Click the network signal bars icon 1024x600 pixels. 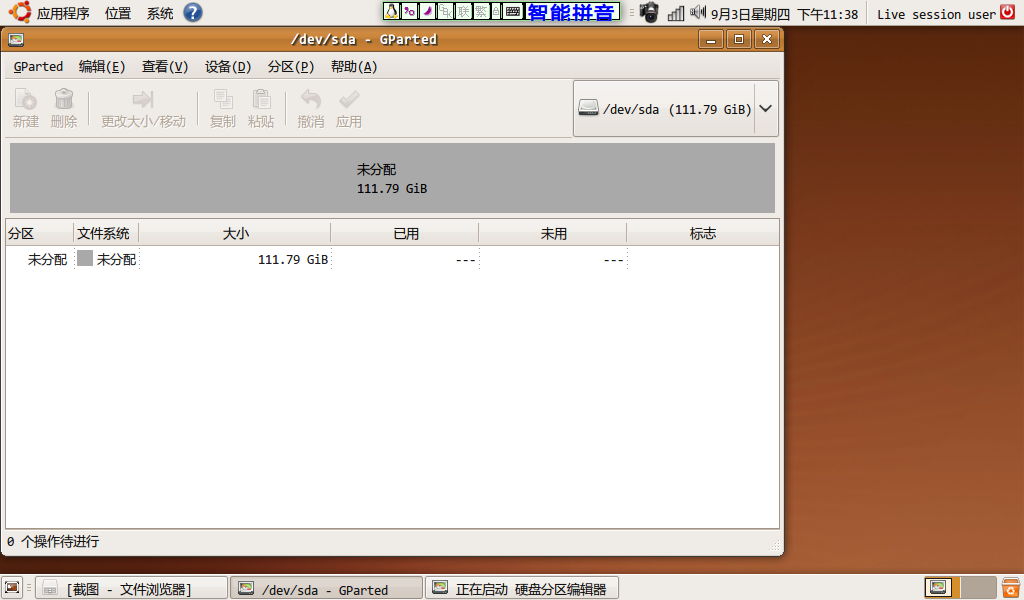tap(676, 13)
